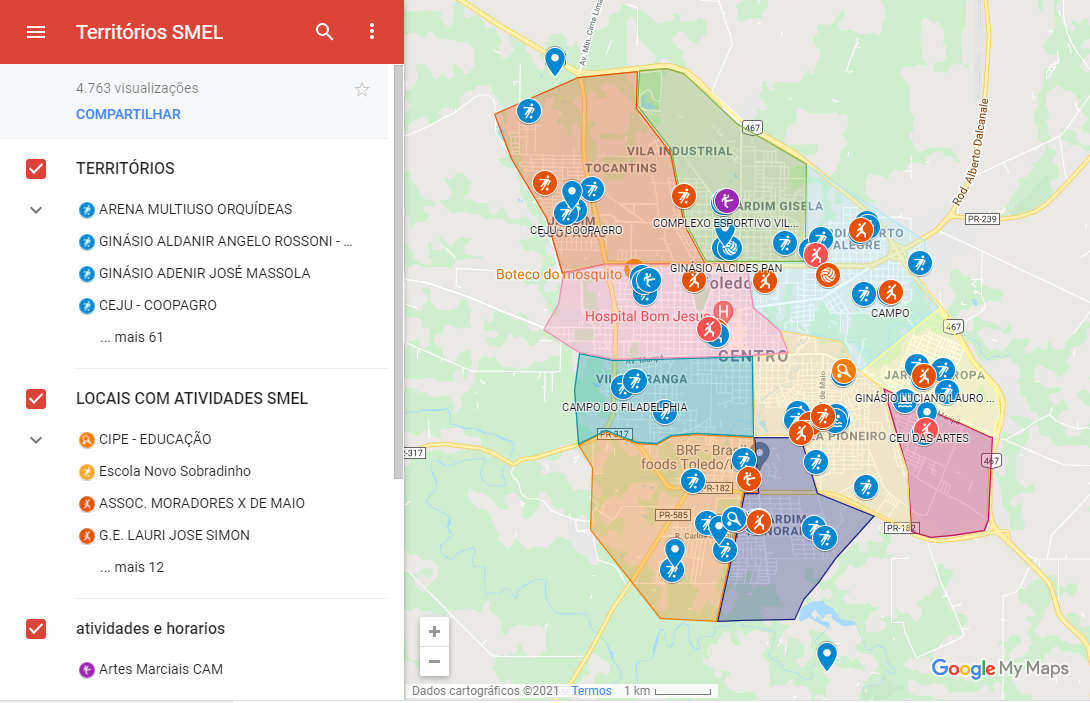Select Escola Novo Sobradinho list entry
1090x703 pixels.
click(174, 471)
